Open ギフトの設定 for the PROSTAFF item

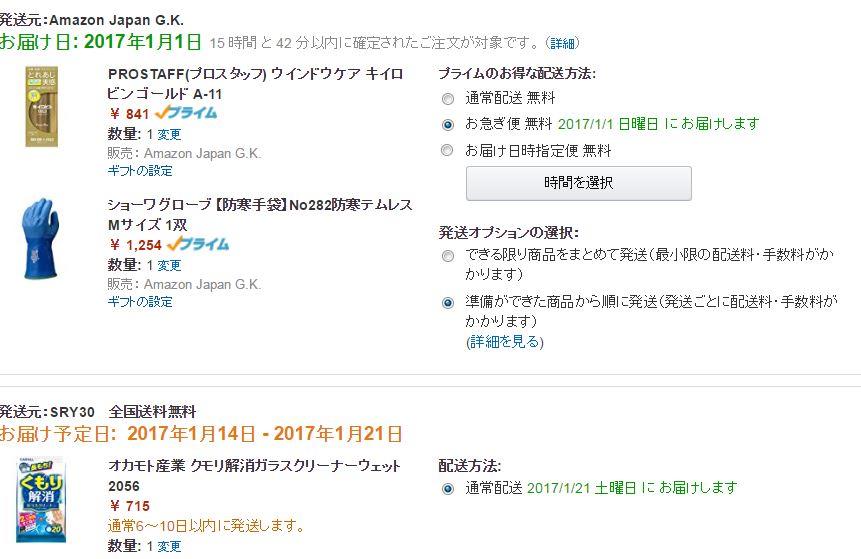(x=140, y=171)
